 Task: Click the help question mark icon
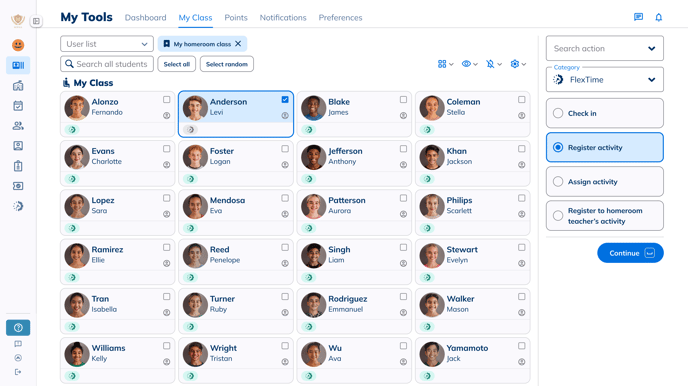pos(18,328)
